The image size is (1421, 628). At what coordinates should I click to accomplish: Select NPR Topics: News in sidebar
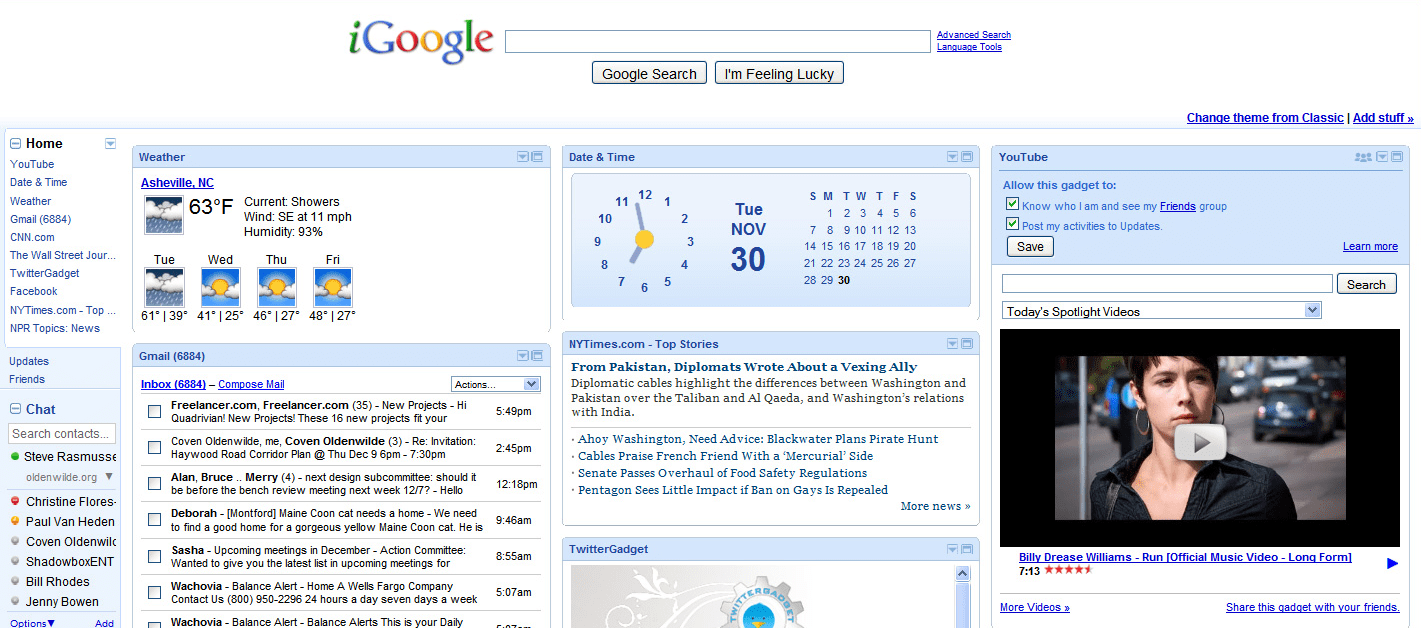coord(55,328)
